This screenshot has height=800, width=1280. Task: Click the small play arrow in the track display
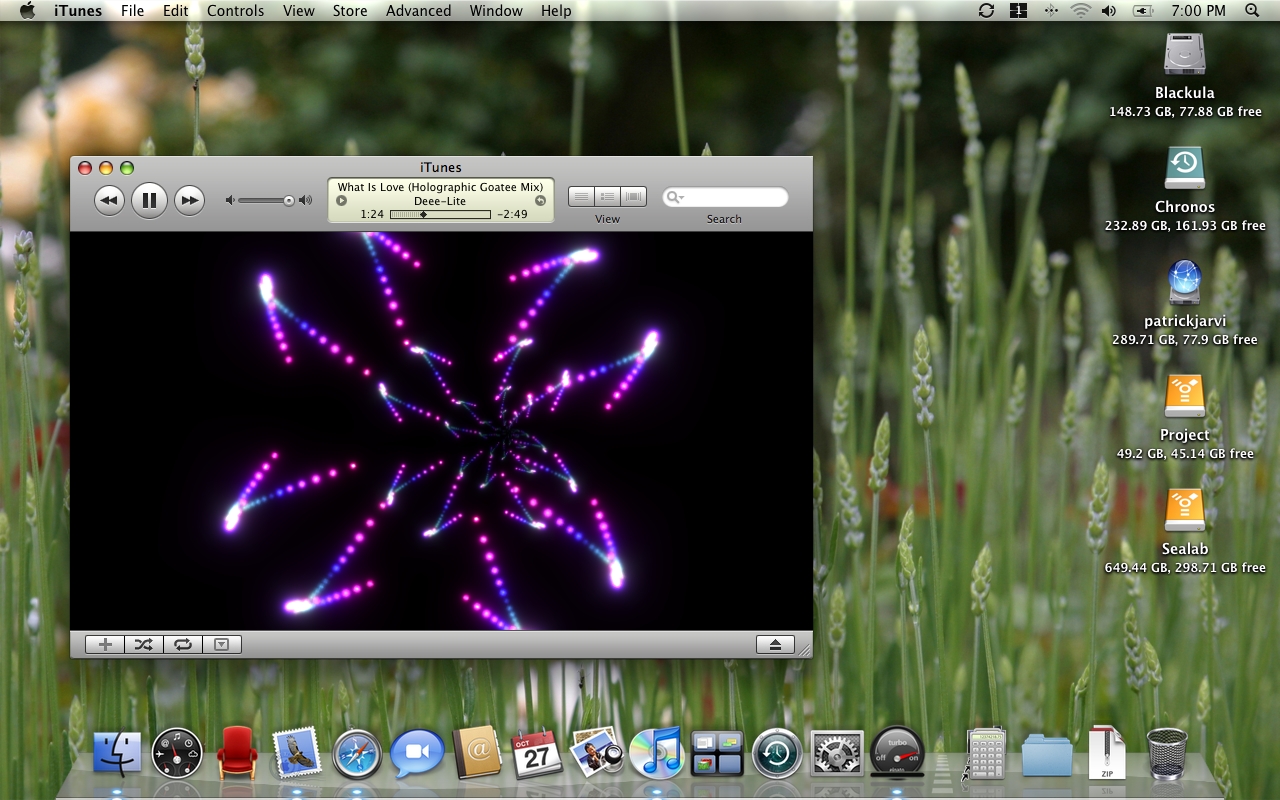[341, 200]
